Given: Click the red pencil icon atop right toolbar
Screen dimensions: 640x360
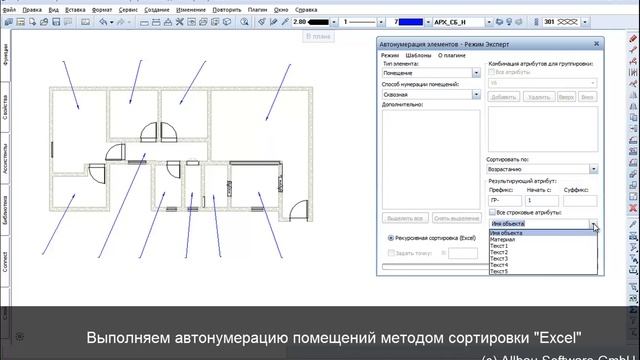Looking at the screenshot, I should 633,39.
